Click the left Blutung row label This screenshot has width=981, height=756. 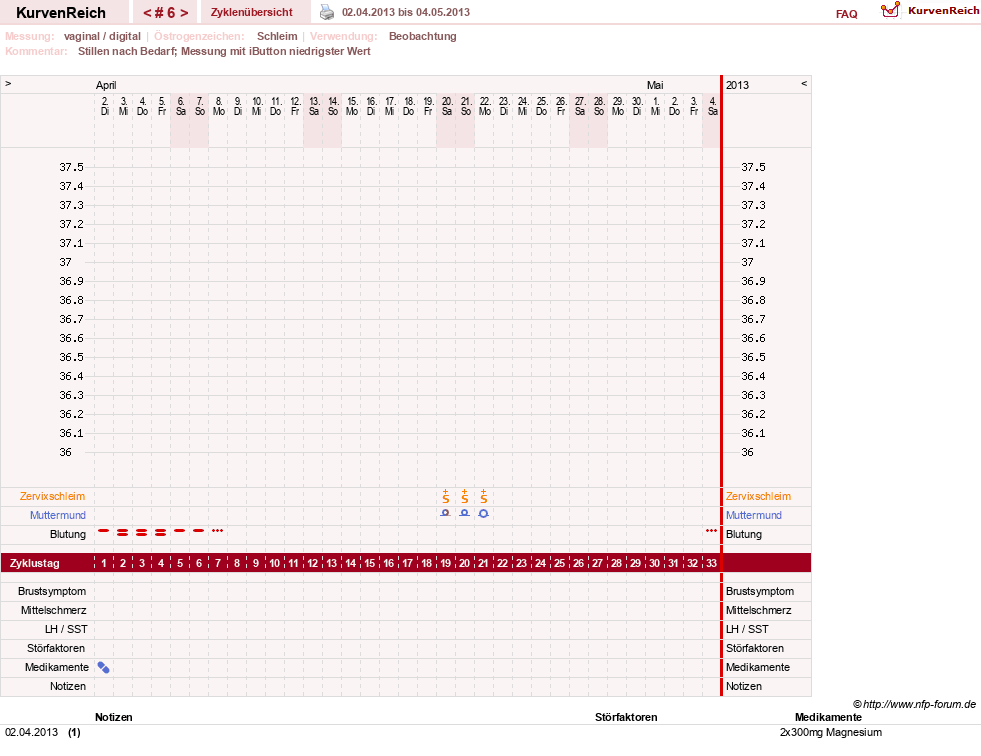68,534
